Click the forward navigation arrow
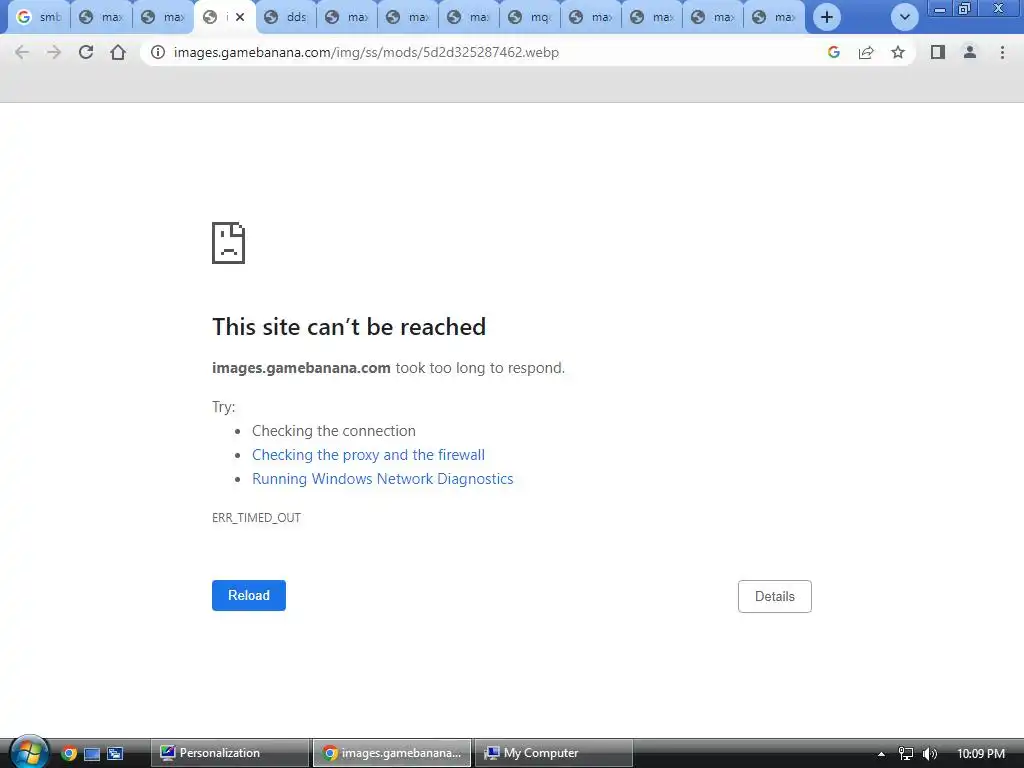The image size is (1024, 768). tap(54, 52)
